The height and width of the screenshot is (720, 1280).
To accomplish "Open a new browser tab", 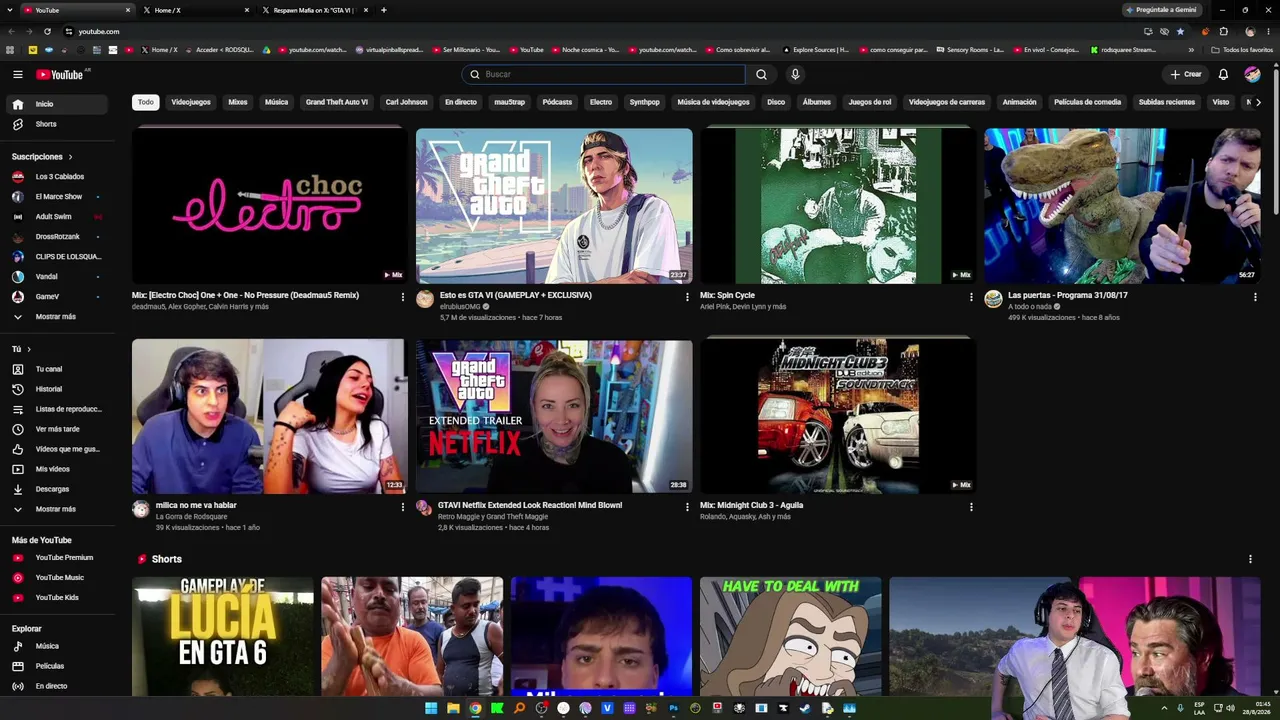I will point(384,10).
